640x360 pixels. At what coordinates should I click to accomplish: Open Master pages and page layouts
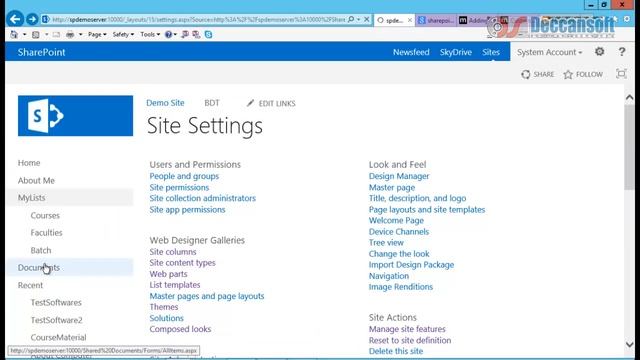point(207,296)
